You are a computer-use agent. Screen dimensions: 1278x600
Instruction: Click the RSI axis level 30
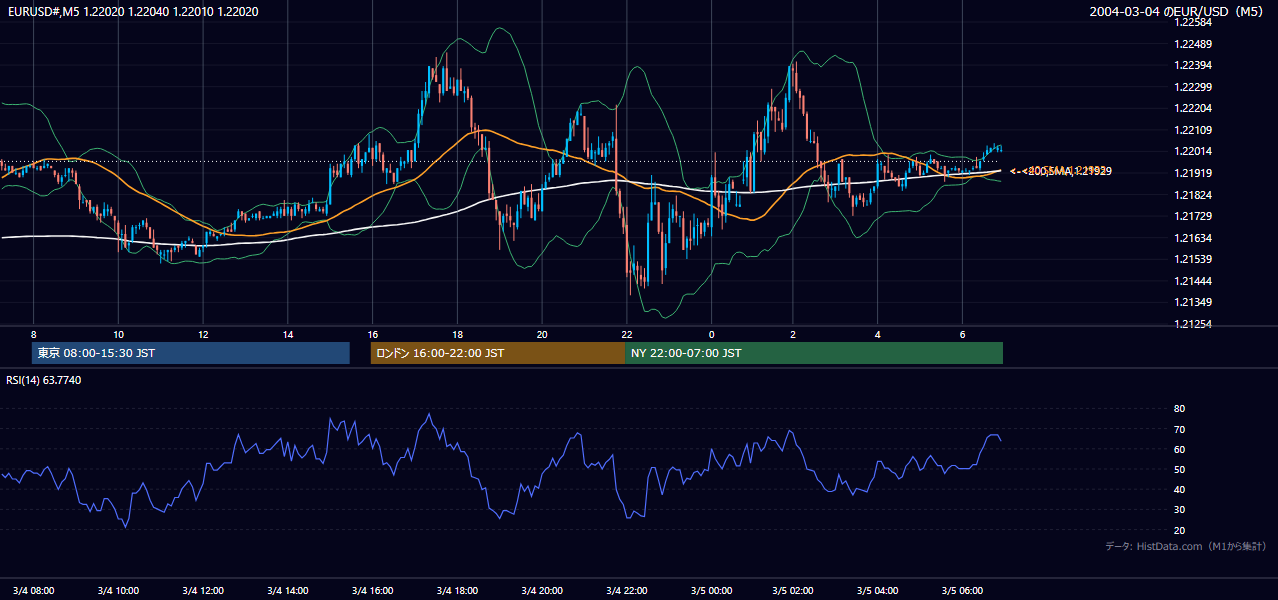point(1179,510)
